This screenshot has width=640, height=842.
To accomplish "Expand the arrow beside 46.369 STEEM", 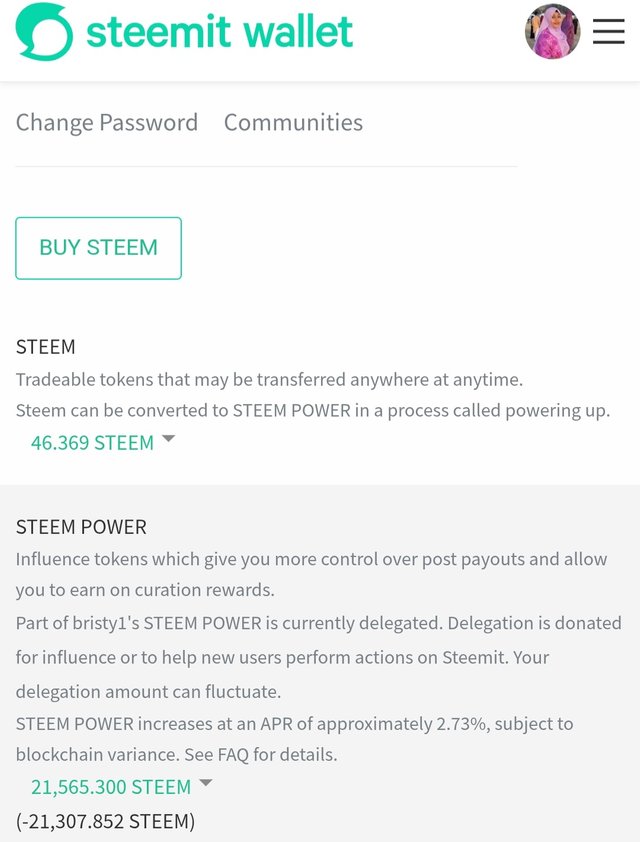I will (x=169, y=439).
